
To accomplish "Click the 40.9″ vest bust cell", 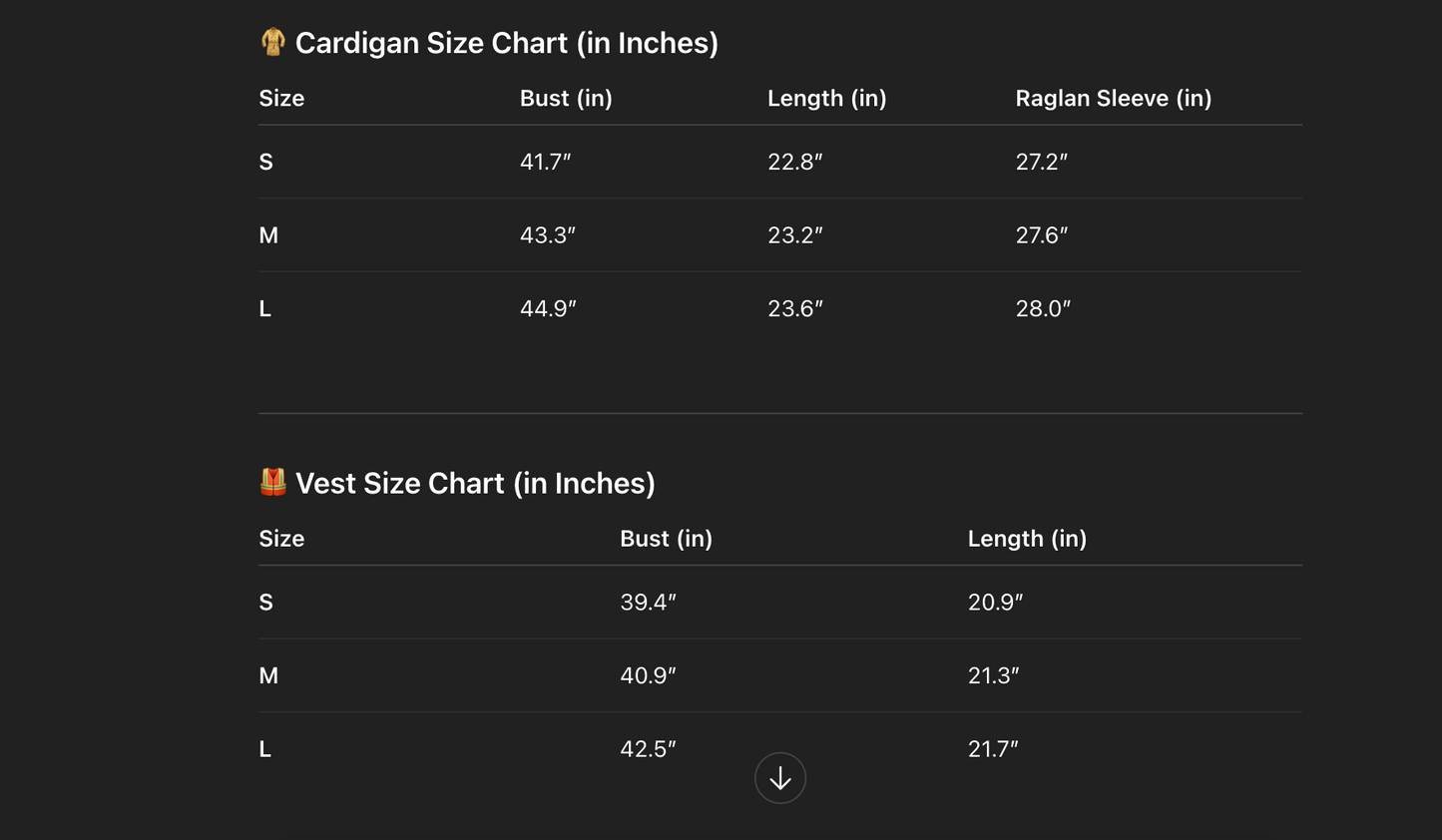I will coord(648,675).
